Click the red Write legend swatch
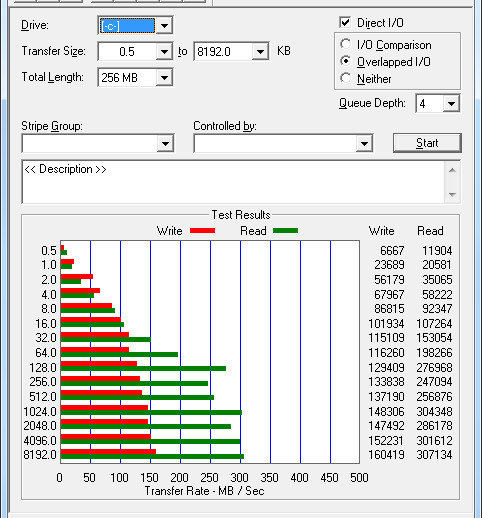Viewport: 482px width, 518px height. point(202,231)
